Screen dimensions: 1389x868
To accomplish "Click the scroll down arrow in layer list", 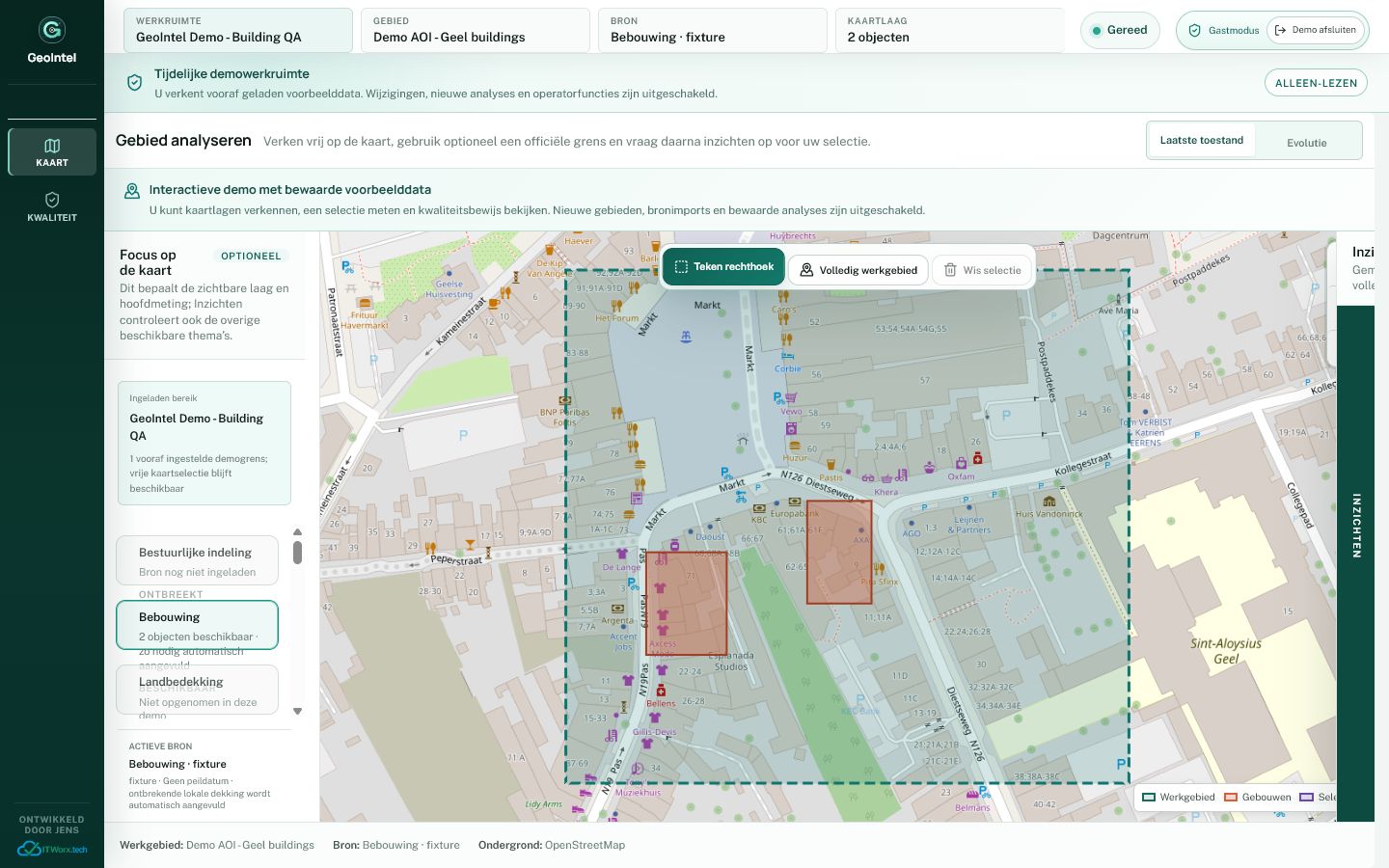I will click(297, 712).
